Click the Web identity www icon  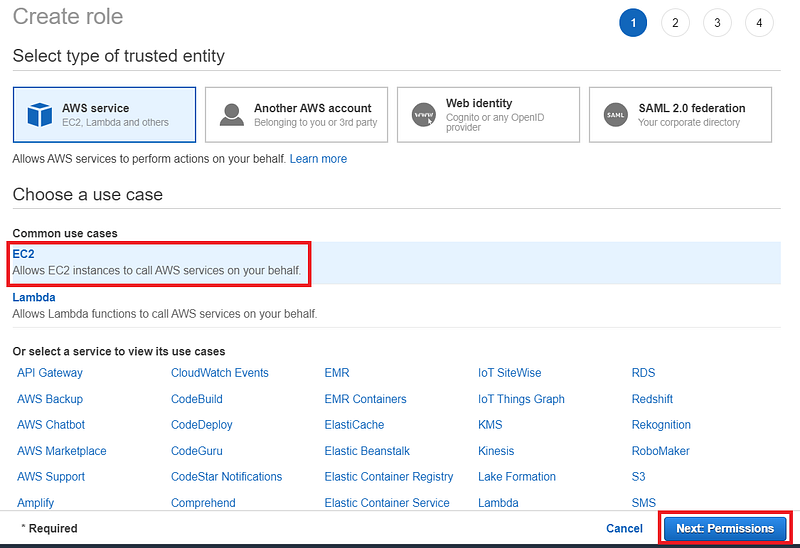pos(424,114)
